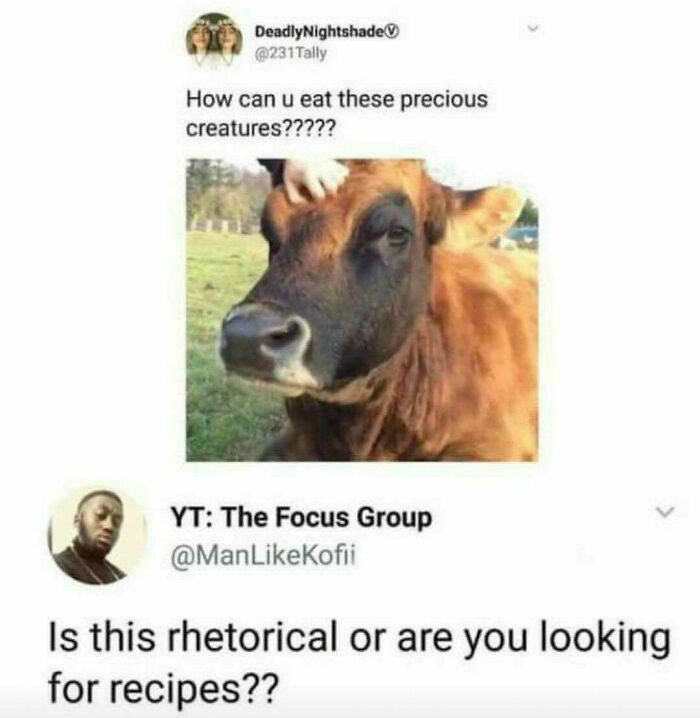Visit the @ManLikeKofii handle
The image size is (700, 718).
coord(263,556)
